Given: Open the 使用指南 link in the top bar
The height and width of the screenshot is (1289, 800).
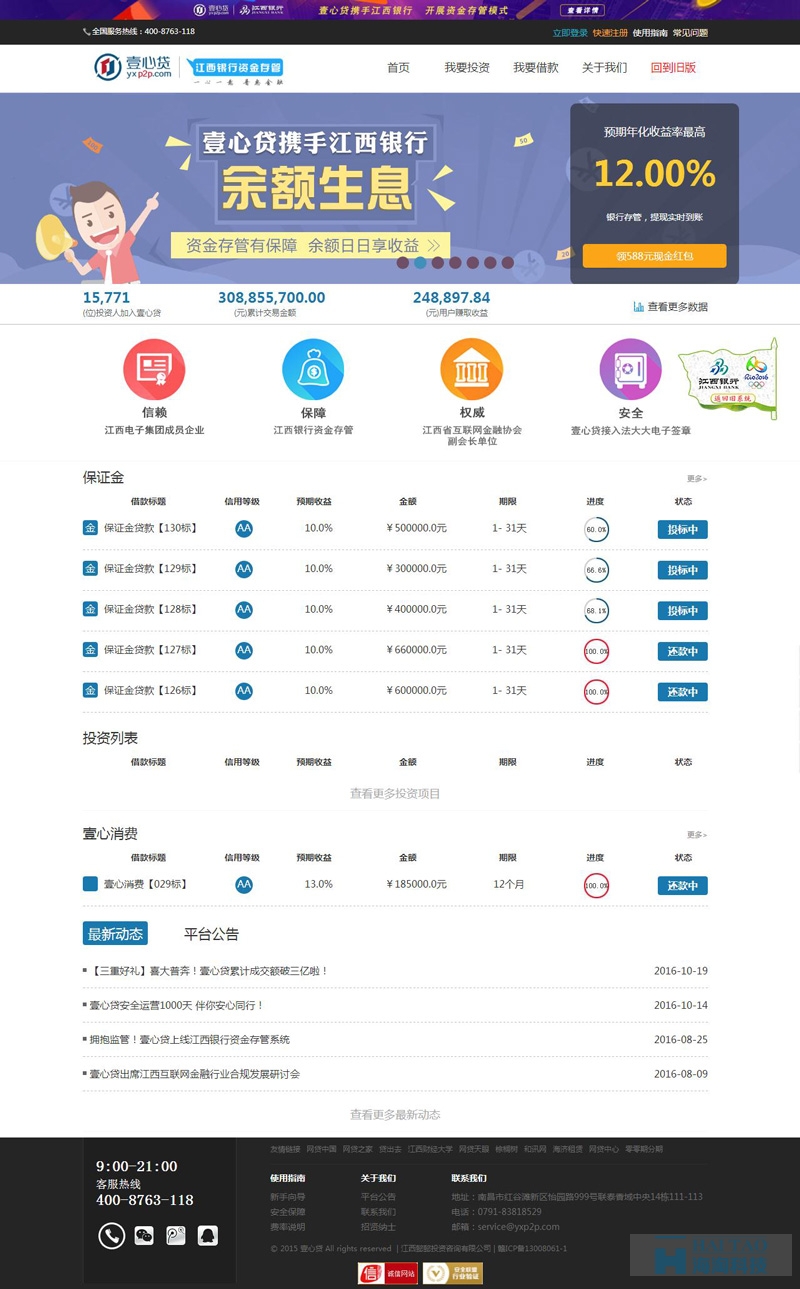Looking at the screenshot, I should pyautogui.click(x=650, y=33).
